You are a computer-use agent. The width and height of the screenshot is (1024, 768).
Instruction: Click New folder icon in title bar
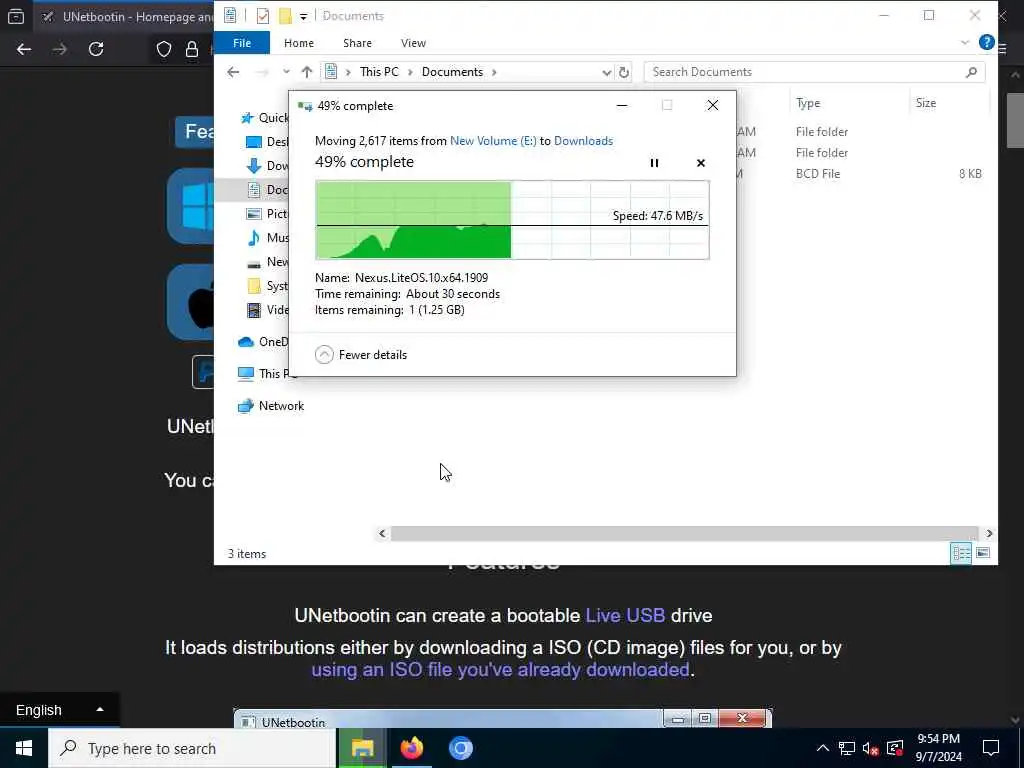tap(285, 16)
